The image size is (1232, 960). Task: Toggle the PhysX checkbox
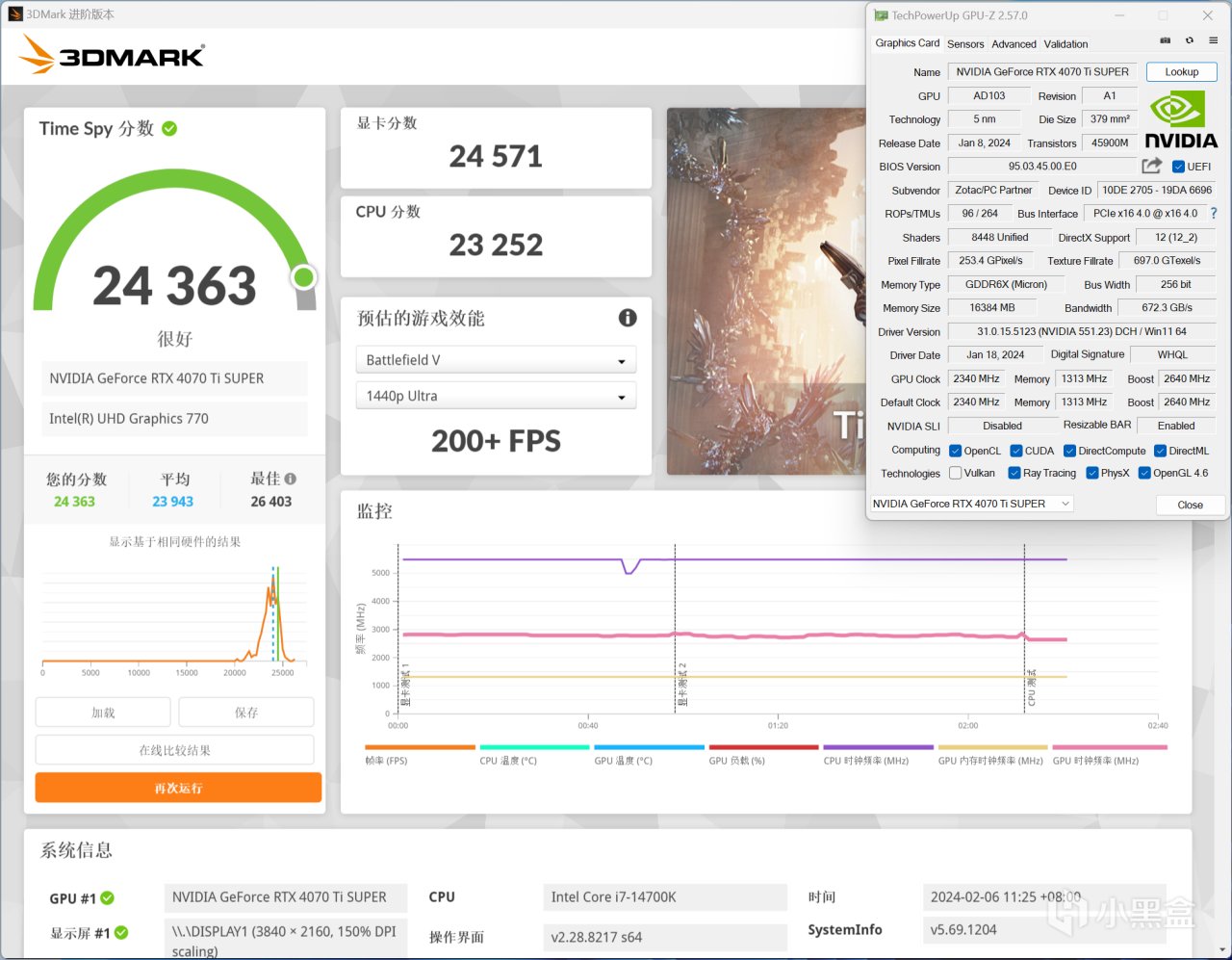pos(1092,473)
